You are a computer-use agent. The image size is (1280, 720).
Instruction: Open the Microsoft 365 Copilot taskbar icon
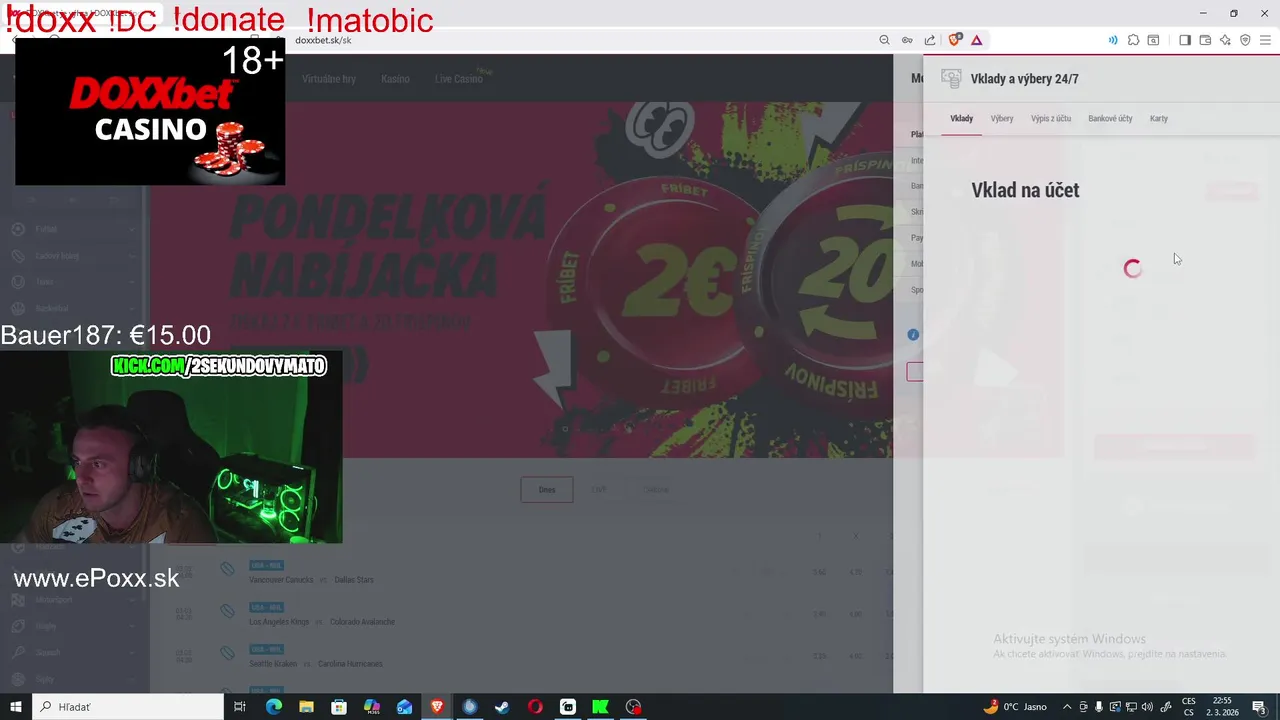coord(372,707)
